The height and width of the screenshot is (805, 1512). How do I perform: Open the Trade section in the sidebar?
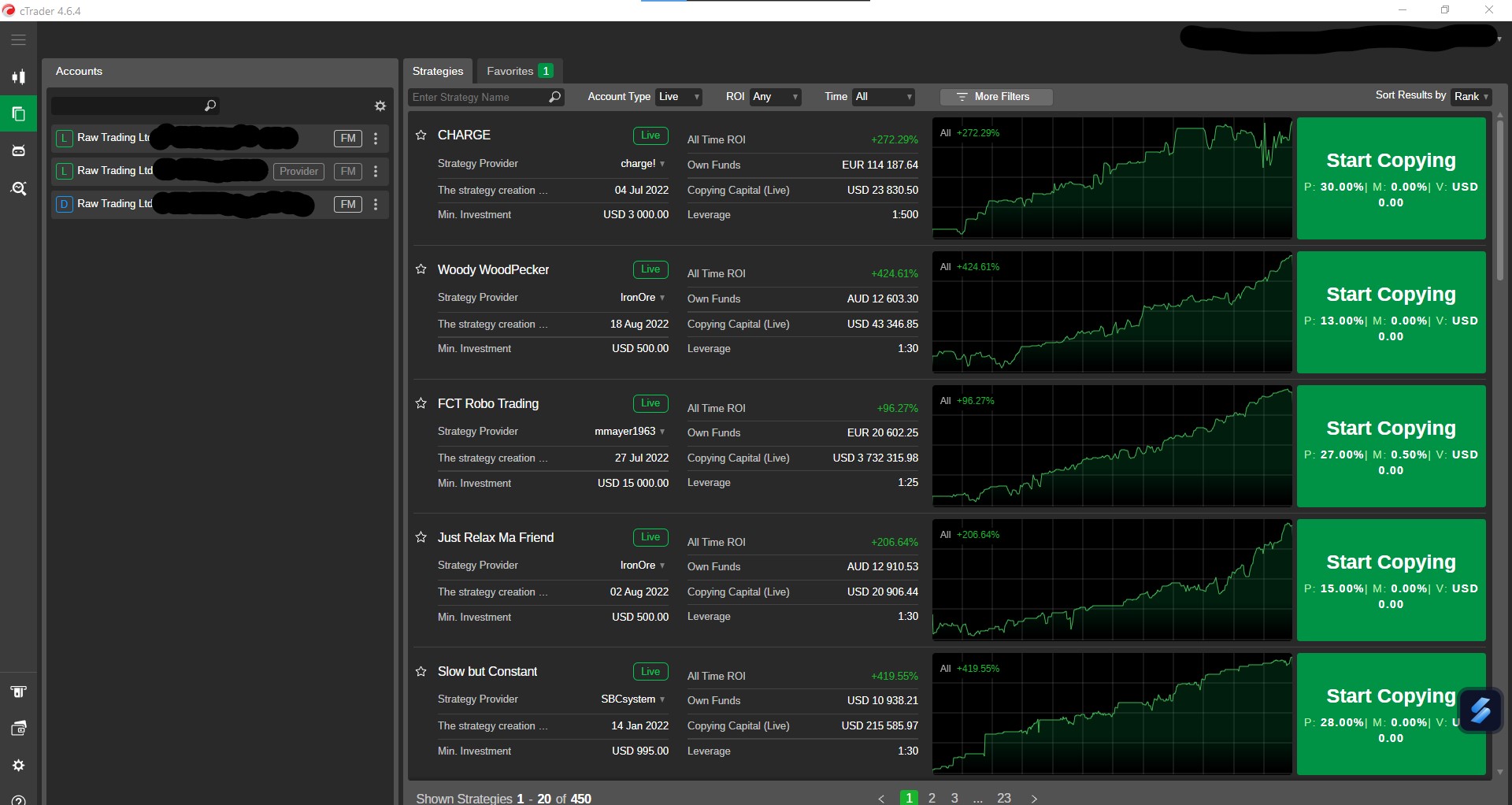[x=18, y=76]
